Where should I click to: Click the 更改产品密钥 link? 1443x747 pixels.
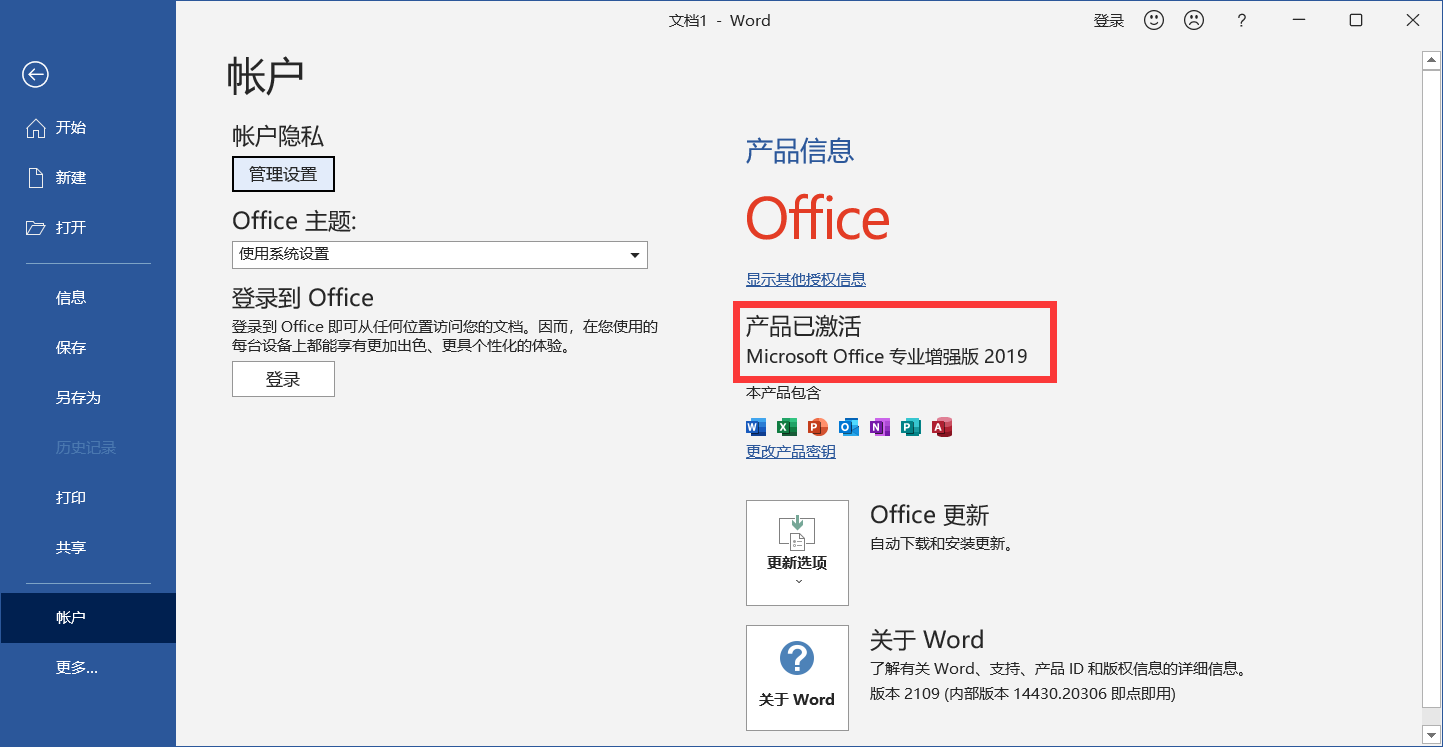pos(791,452)
